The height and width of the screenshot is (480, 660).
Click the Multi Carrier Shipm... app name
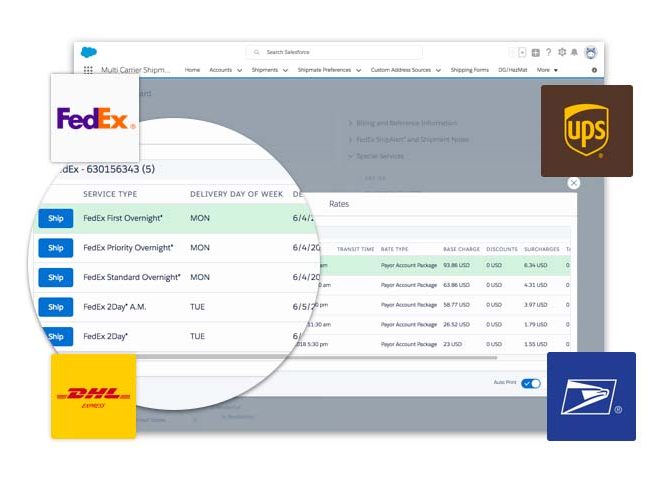pyautogui.click(x=136, y=70)
